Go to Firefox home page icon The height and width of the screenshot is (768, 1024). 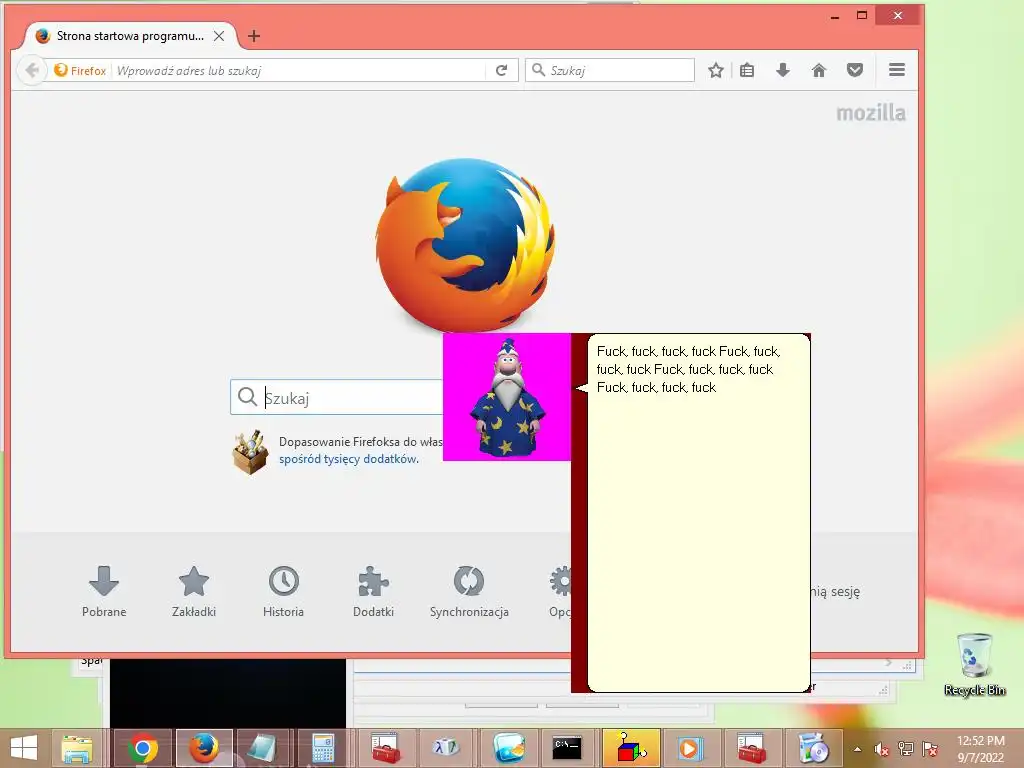(818, 70)
